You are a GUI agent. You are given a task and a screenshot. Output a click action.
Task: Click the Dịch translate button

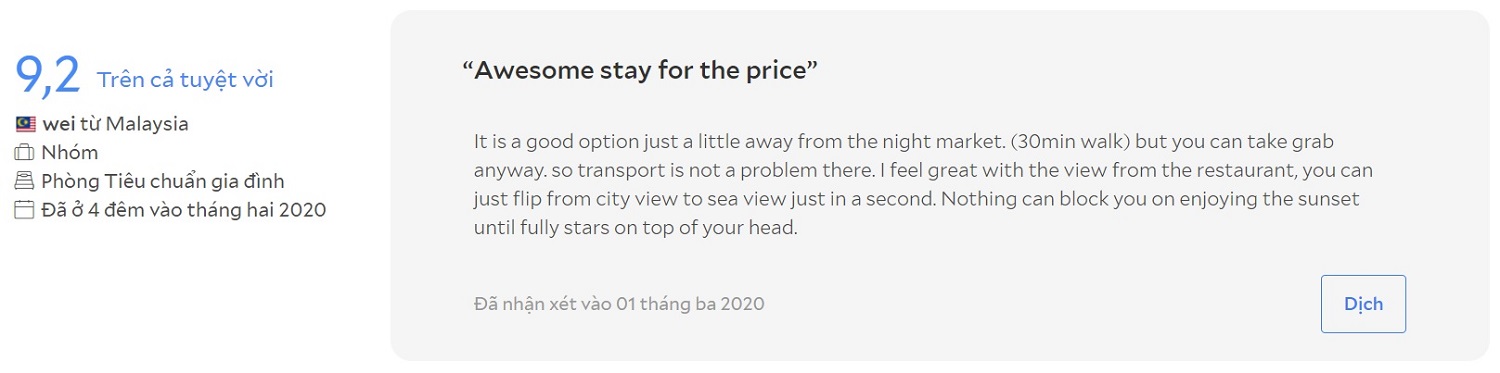(x=1363, y=304)
